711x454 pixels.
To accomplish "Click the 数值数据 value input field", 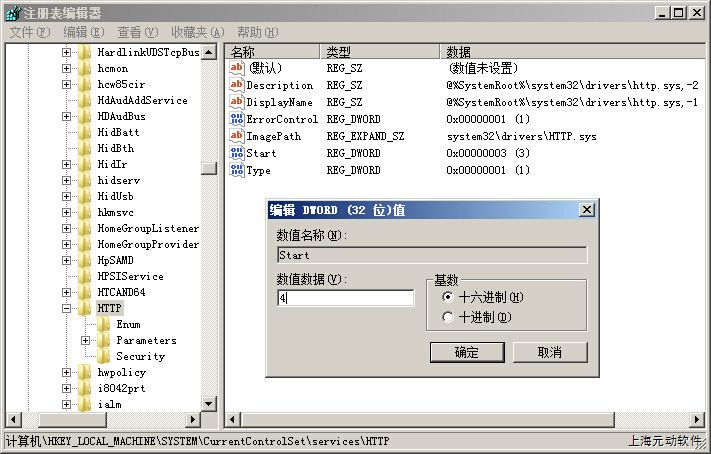I will [345, 298].
